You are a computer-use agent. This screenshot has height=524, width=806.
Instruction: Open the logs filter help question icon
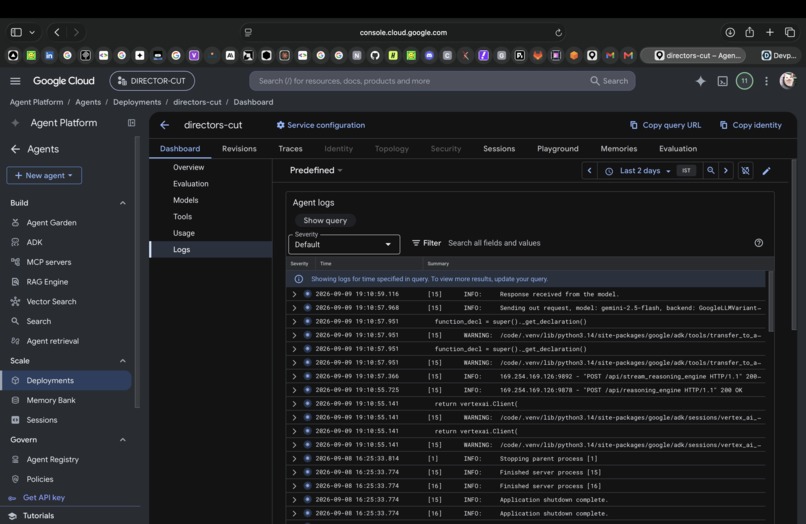pos(759,243)
